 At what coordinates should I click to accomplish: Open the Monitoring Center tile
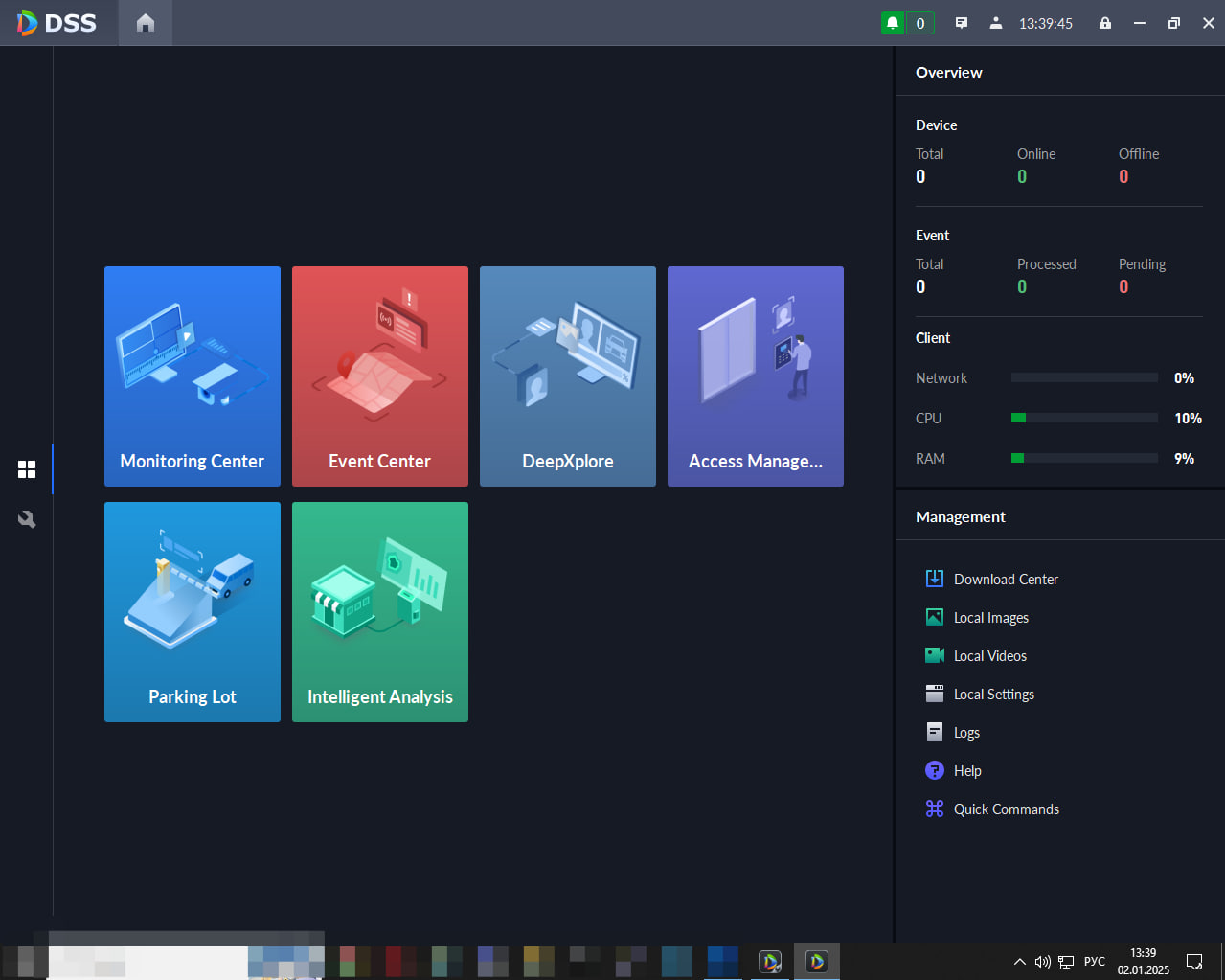193,376
